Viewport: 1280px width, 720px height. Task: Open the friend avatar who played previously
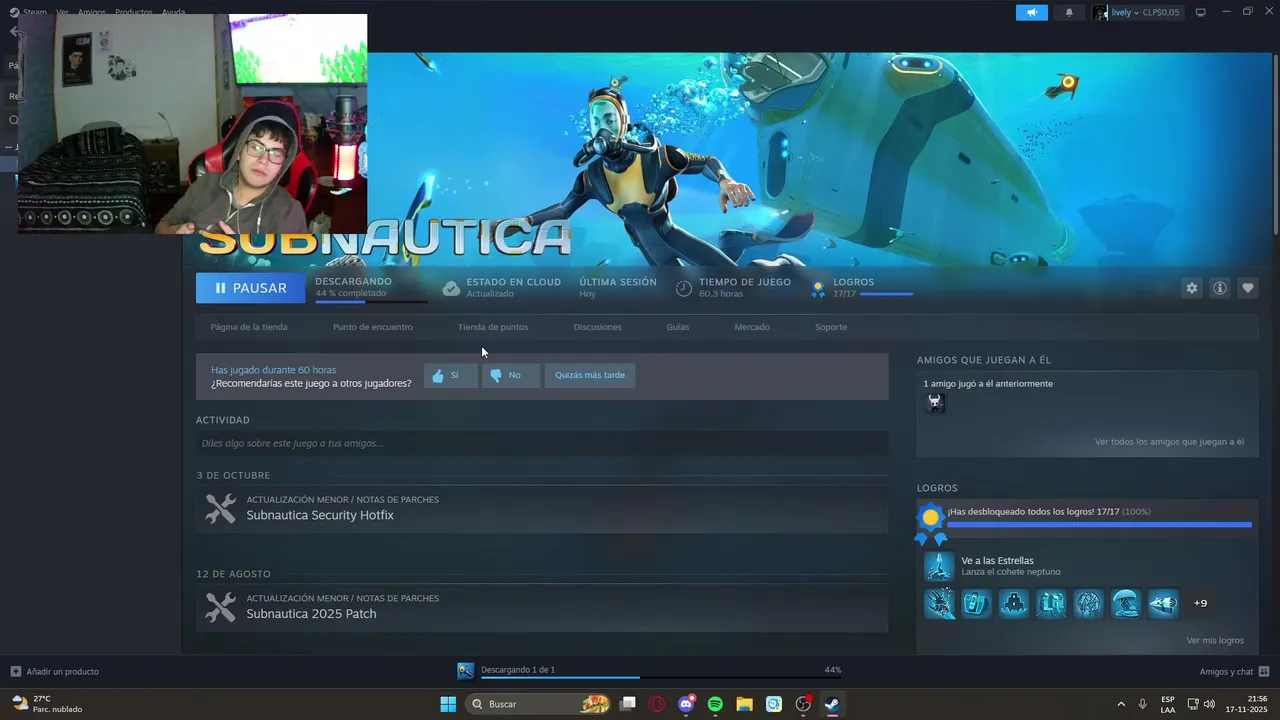[x=935, y=403]
